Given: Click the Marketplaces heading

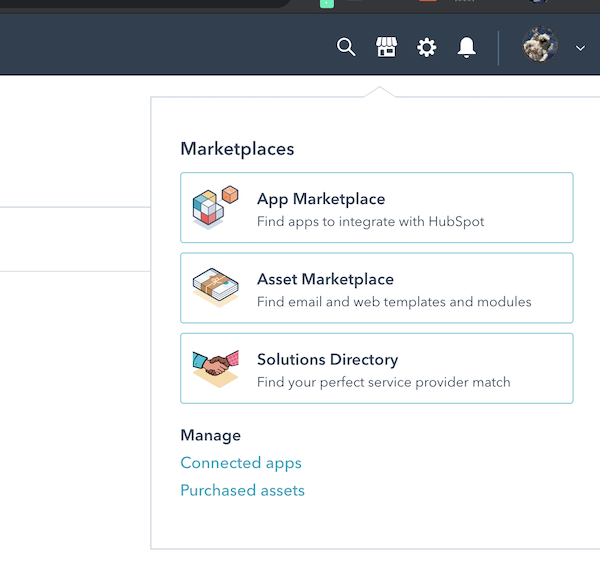Looking at the screenshot, I should tap(237, 149).
